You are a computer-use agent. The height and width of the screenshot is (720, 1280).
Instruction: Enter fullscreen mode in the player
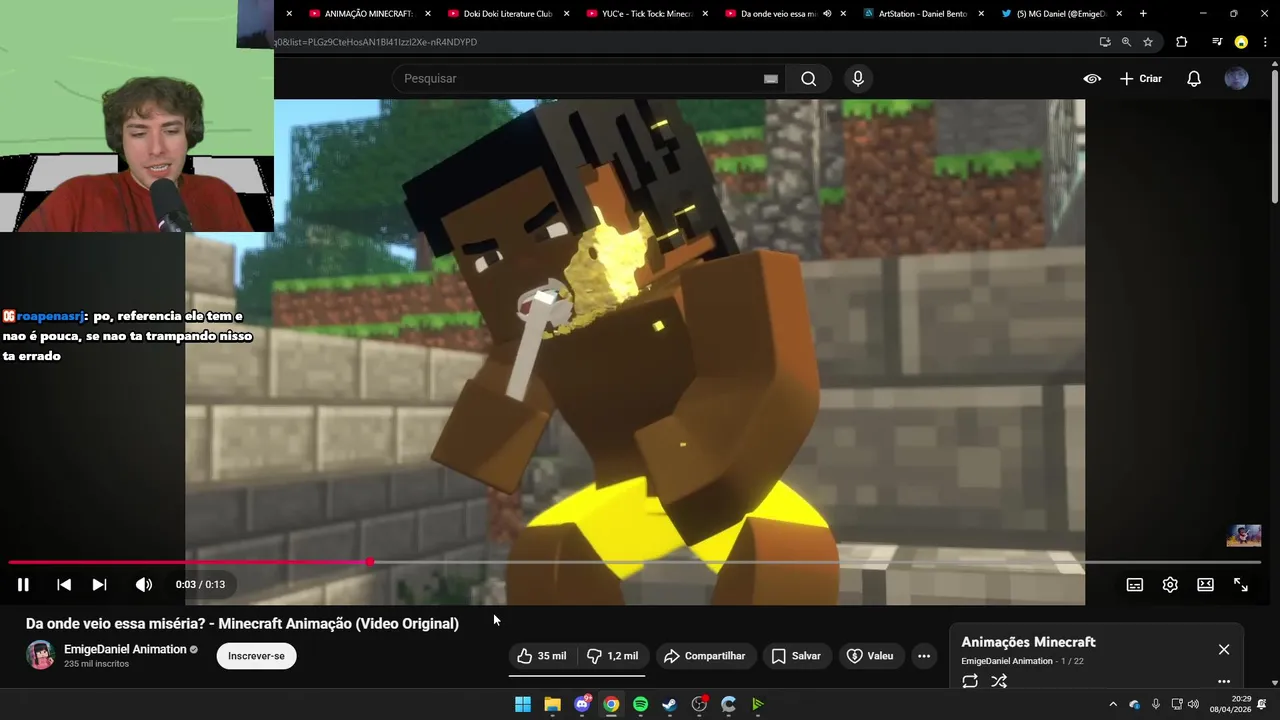(1241, 585)
